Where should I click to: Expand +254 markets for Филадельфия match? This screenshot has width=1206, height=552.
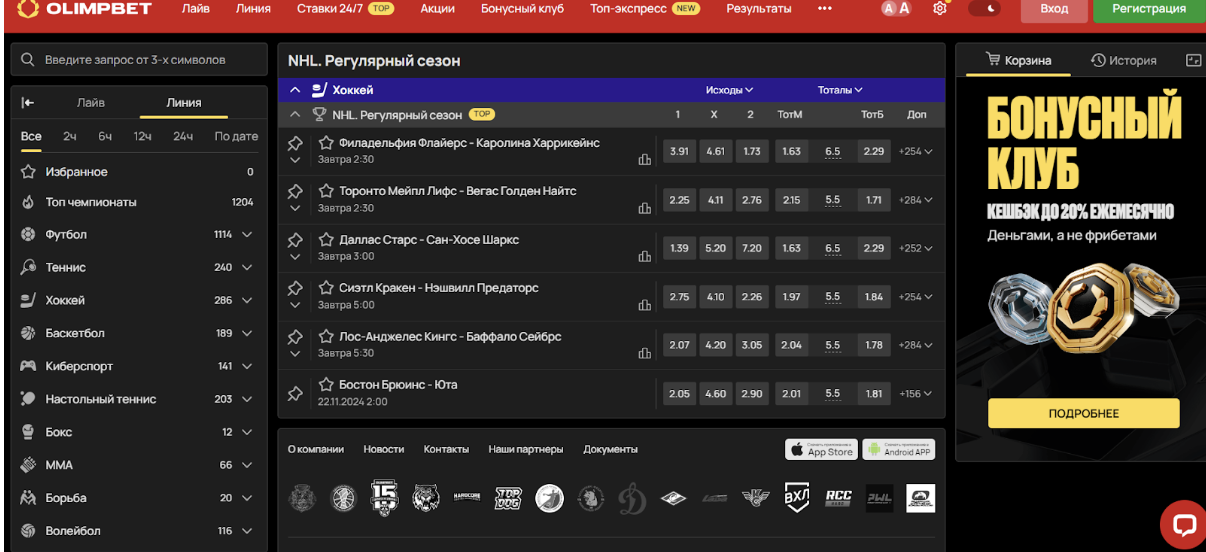(x=916, y=152)
